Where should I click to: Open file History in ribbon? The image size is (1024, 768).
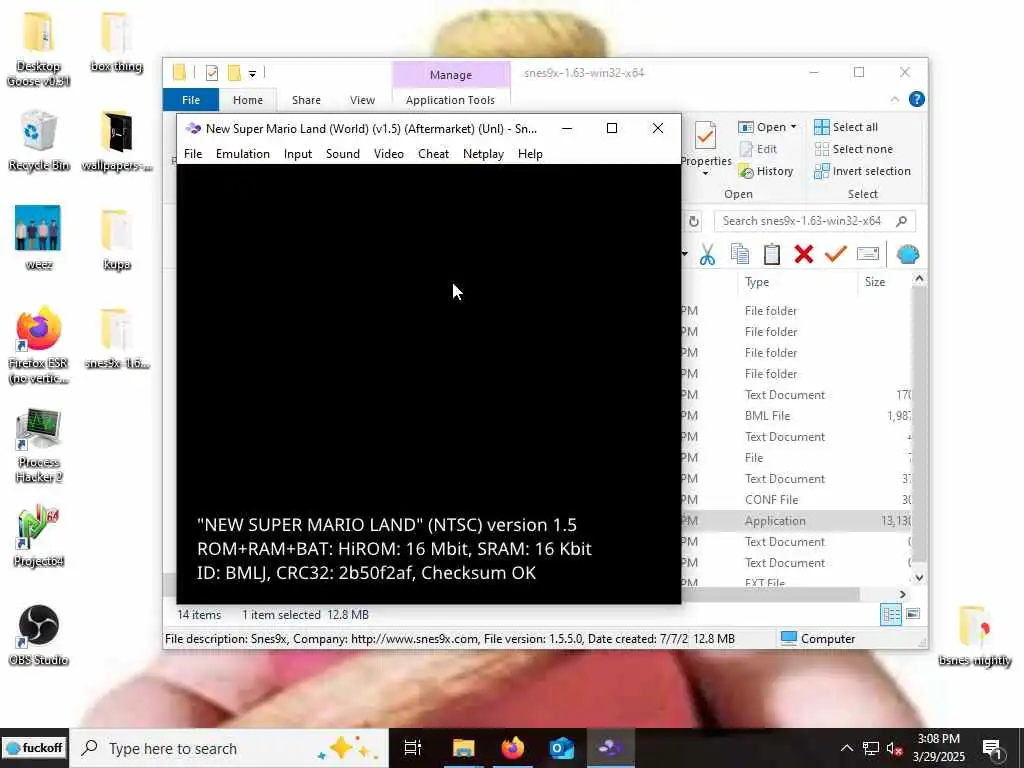pyautogui.click(x=765, y=171)
